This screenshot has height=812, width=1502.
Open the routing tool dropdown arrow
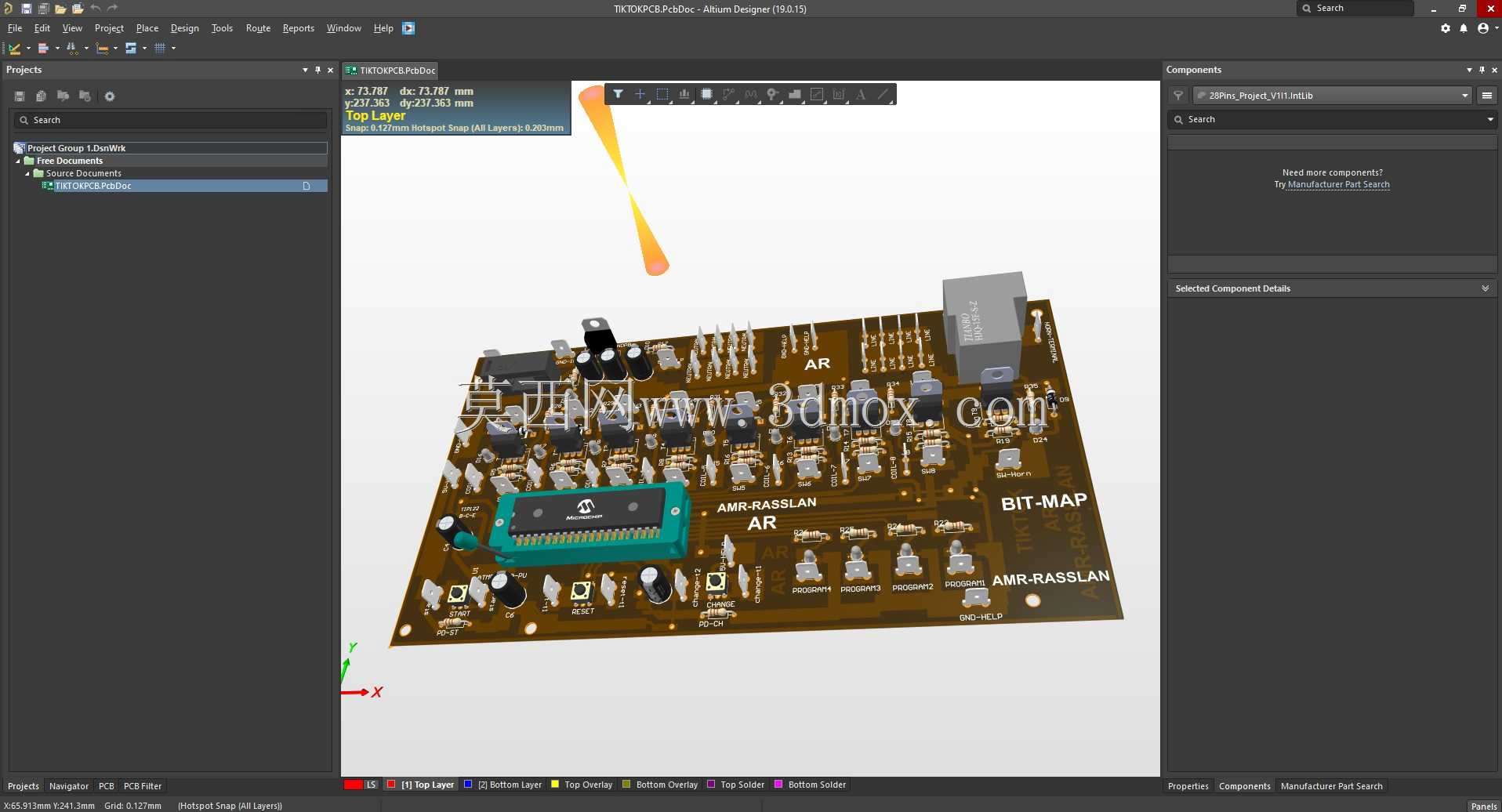click(x=28, y=49)
